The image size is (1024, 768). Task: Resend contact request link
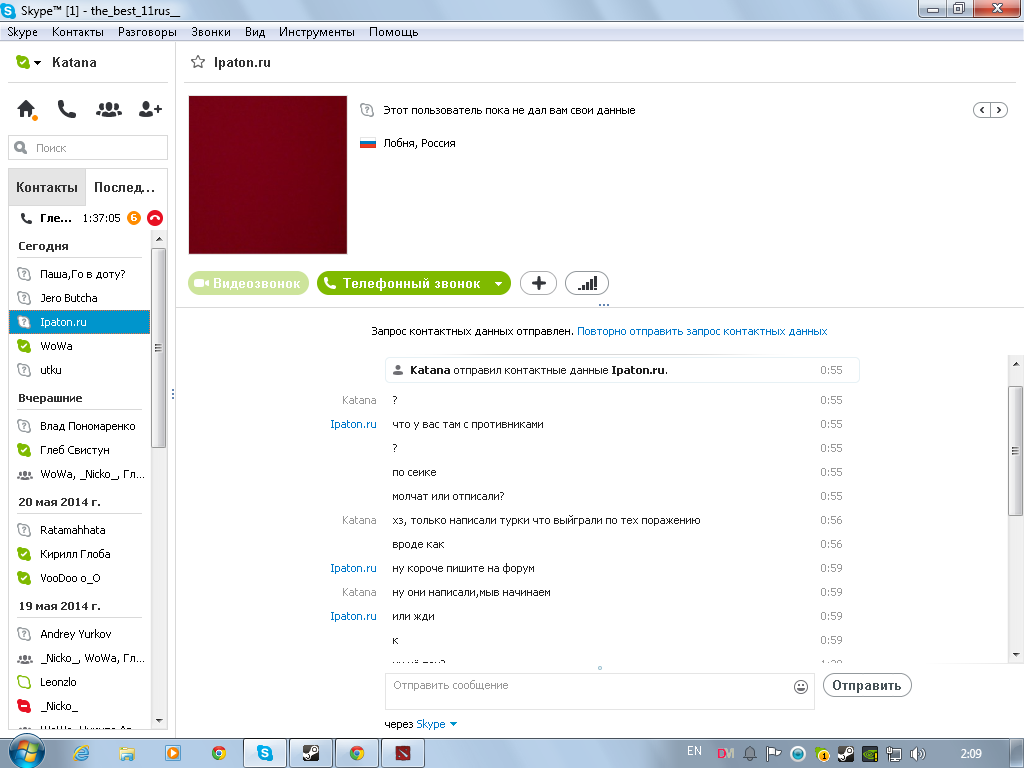[702, 331]
